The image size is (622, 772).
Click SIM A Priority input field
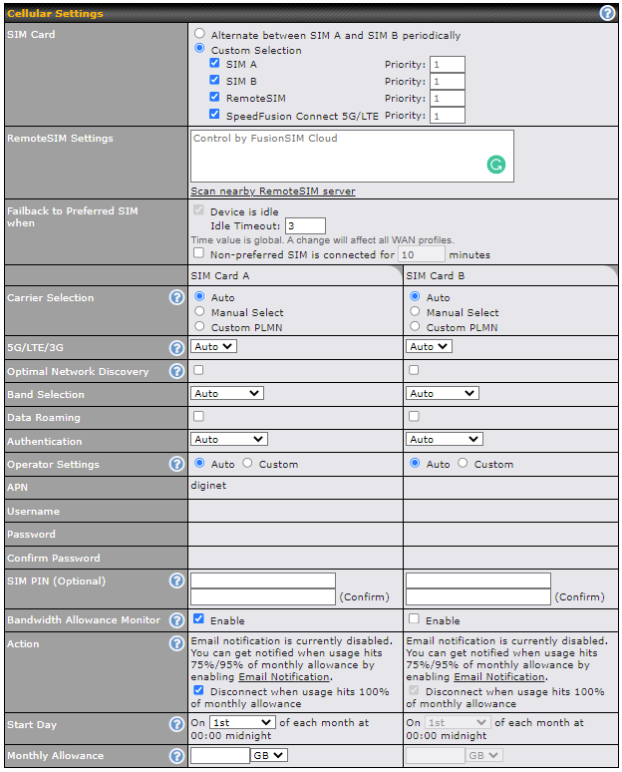(447, 64)
